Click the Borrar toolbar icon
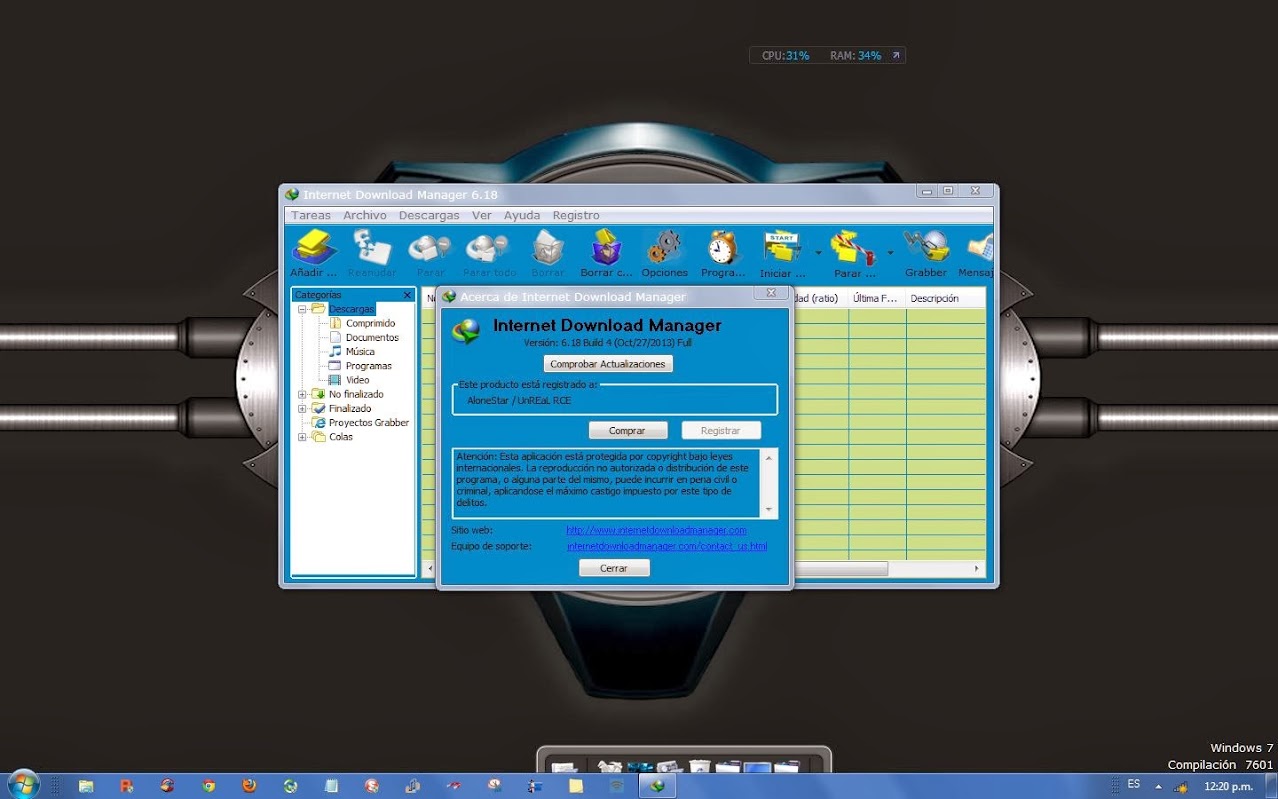Viewport: 1278px width, 799px height. (548, 249)
